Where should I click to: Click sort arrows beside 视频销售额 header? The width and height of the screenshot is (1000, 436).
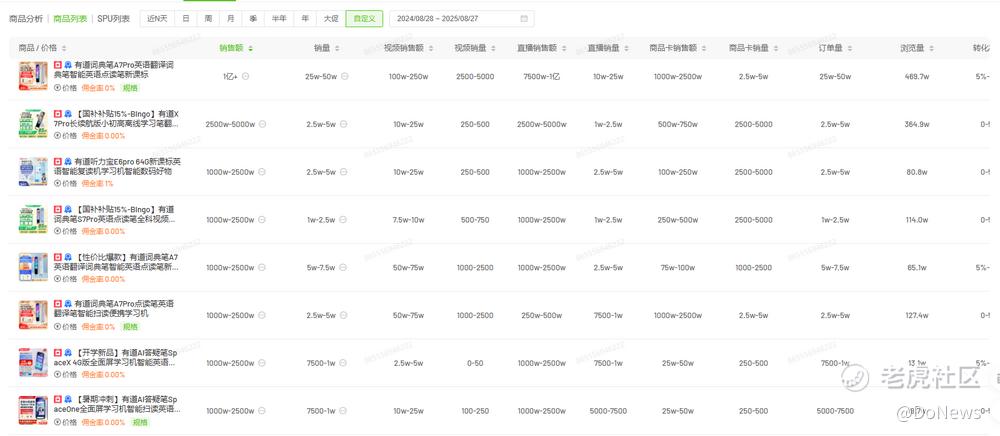(431, 48)
